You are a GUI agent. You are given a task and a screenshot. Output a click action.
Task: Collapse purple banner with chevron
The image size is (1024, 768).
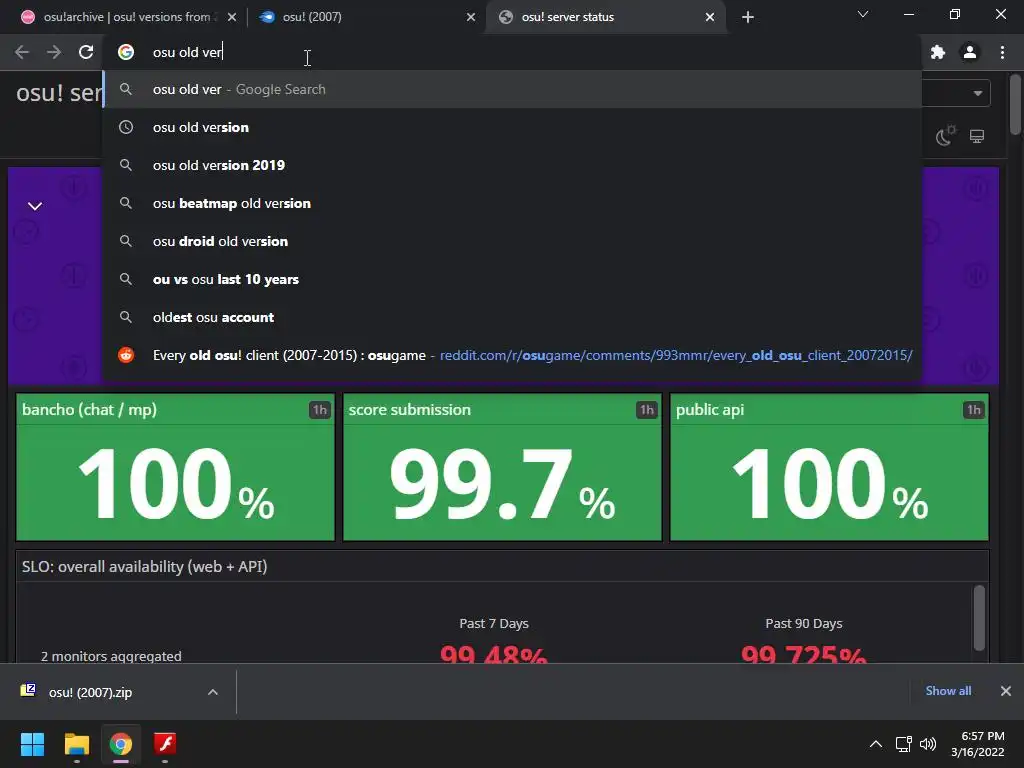pos(35,206)
